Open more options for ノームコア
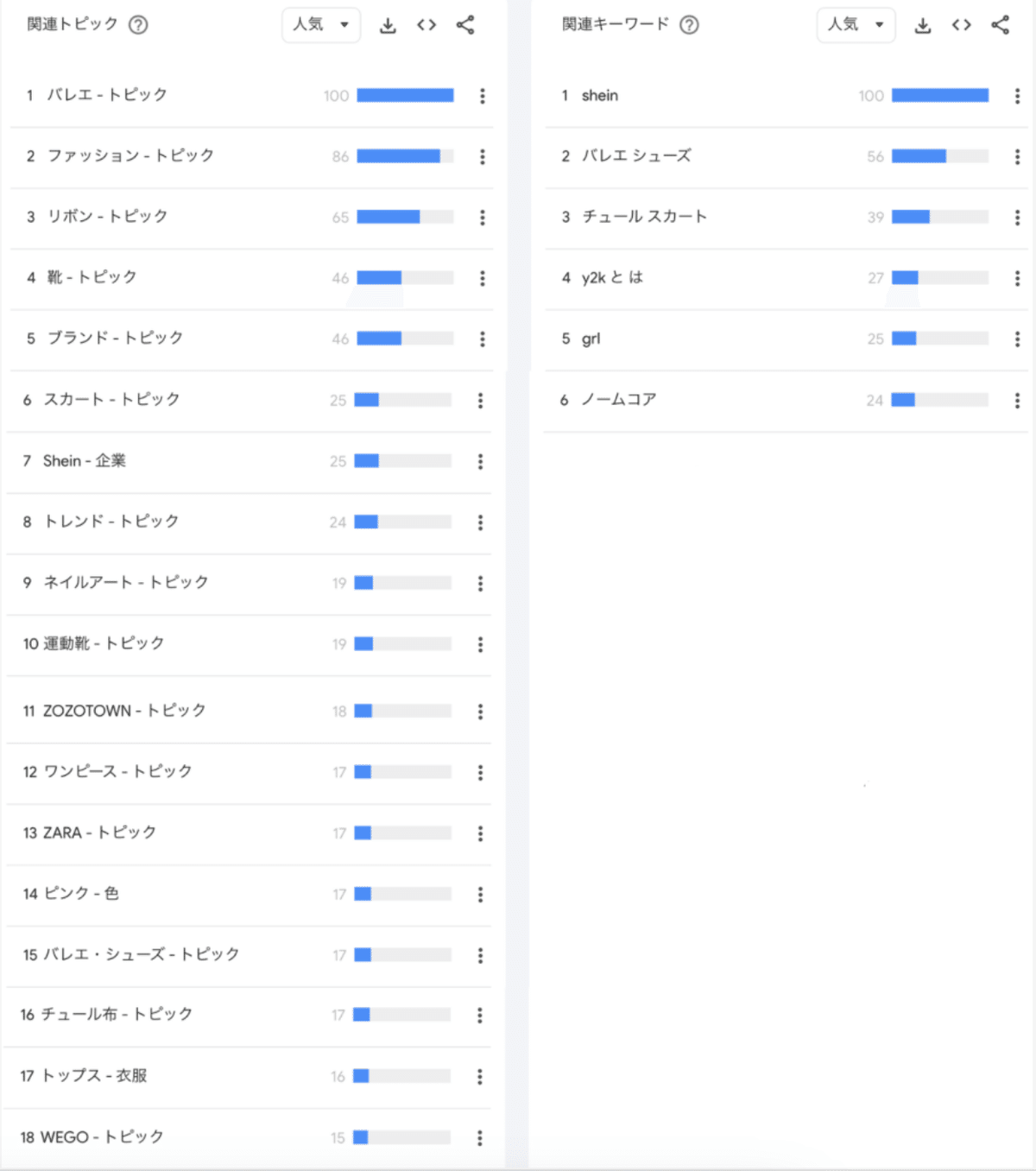The image size is (1036, 1171). pos(1017,401)
